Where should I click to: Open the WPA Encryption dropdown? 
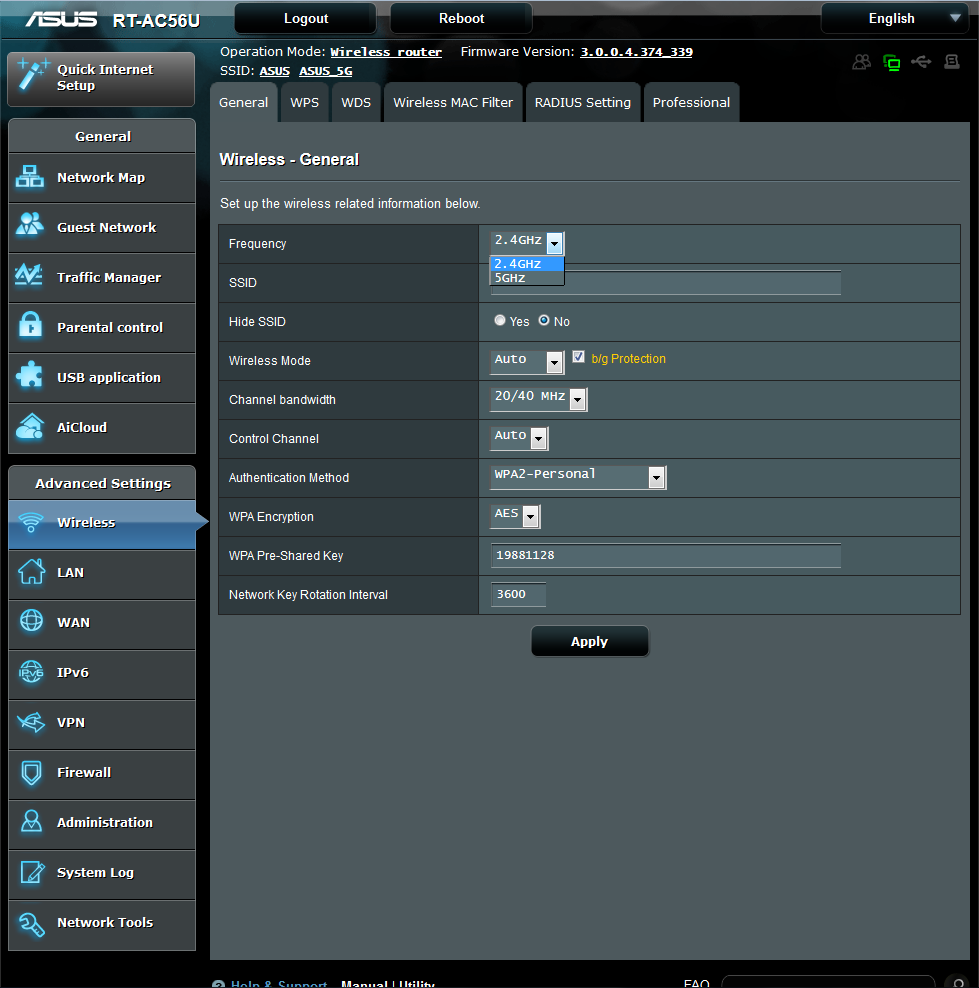pyautogui.click(x=515, y=516)
